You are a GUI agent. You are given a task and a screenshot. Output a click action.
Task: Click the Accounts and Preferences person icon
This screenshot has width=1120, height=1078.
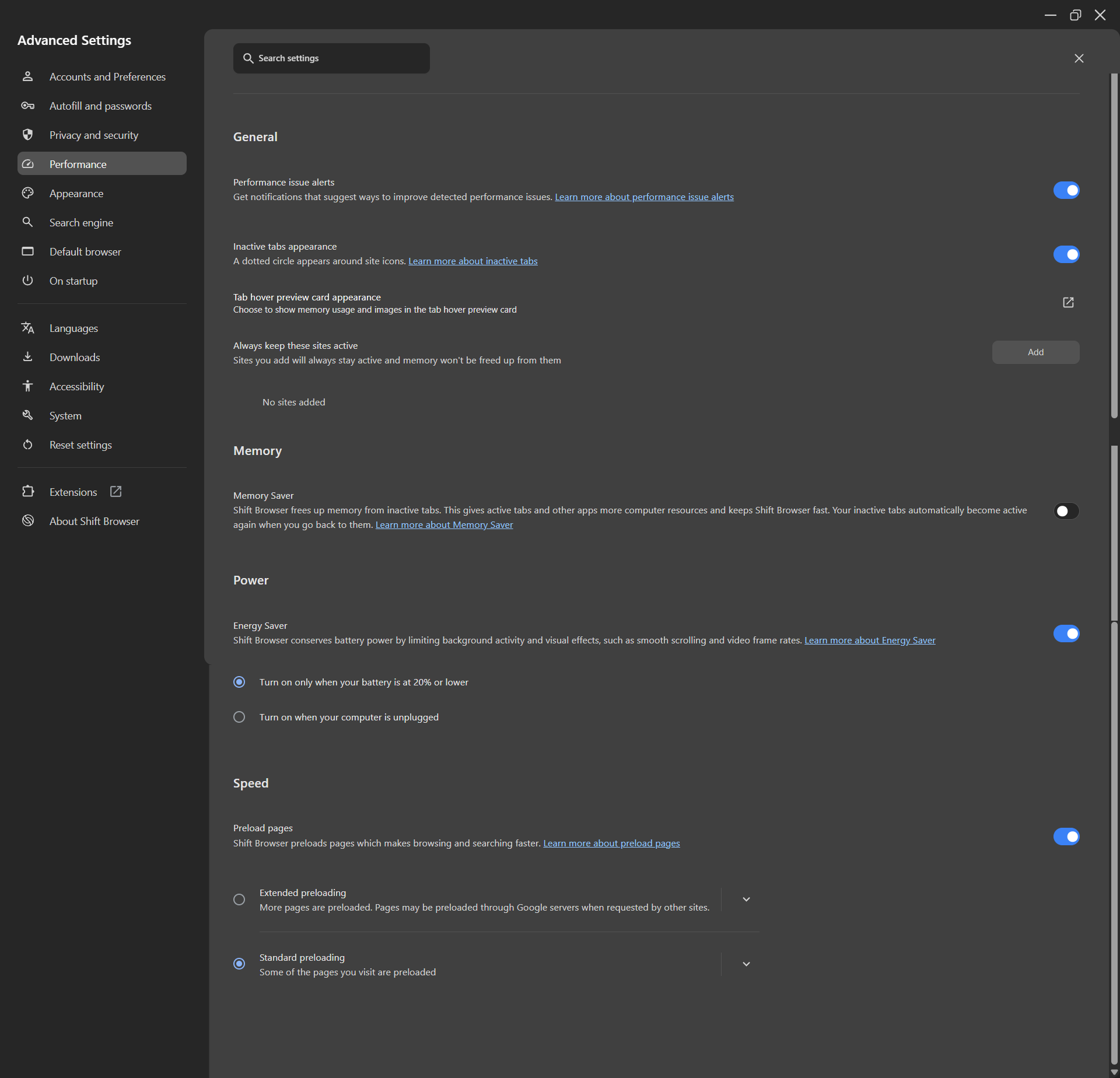pos(27,76)
